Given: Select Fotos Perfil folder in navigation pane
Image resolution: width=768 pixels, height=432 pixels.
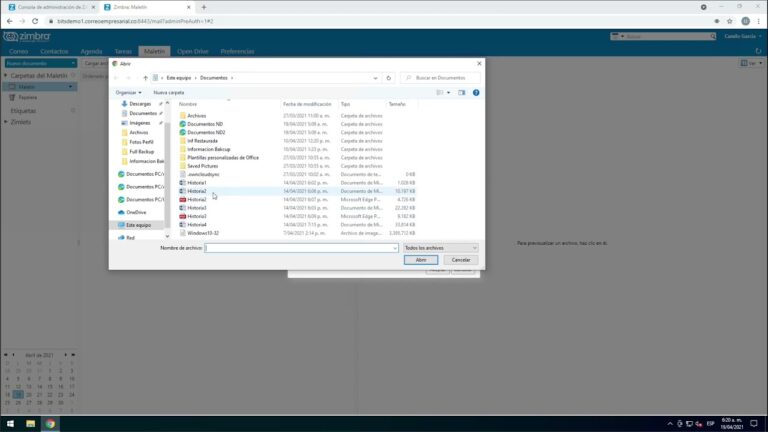Looking at the screenshot, I should pos(141,142).
